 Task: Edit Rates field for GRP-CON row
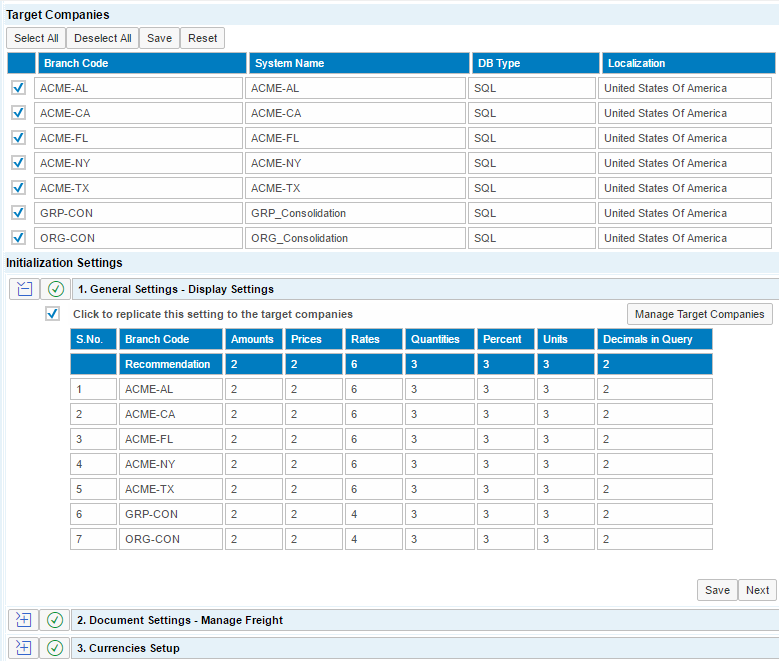coord(373,514)
